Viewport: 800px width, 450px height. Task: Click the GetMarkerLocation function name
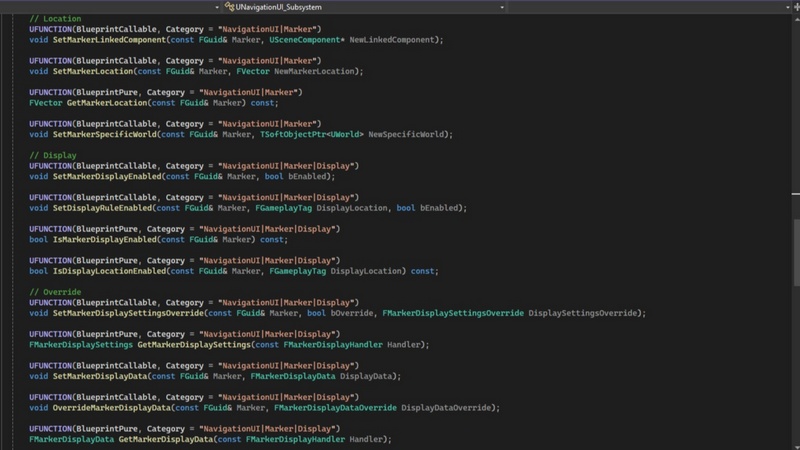(x=106, y=103)
